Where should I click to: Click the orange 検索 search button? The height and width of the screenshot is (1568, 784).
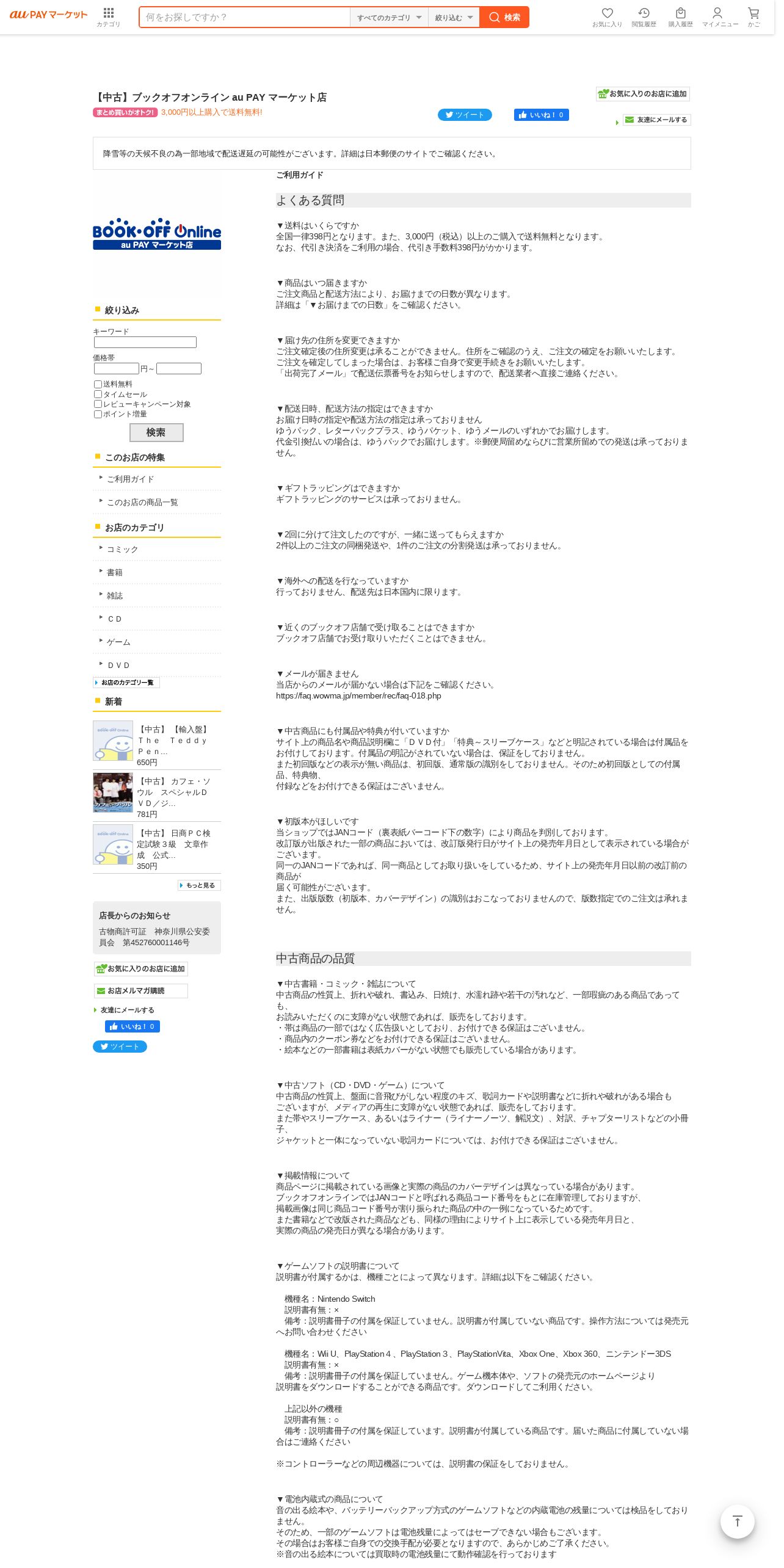504,17
